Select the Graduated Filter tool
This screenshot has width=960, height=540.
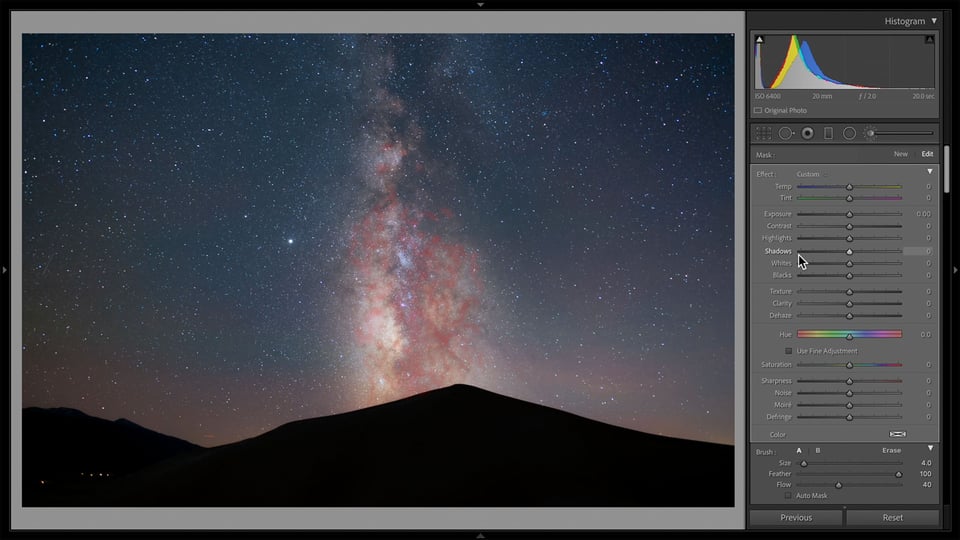tap(828, 133)
